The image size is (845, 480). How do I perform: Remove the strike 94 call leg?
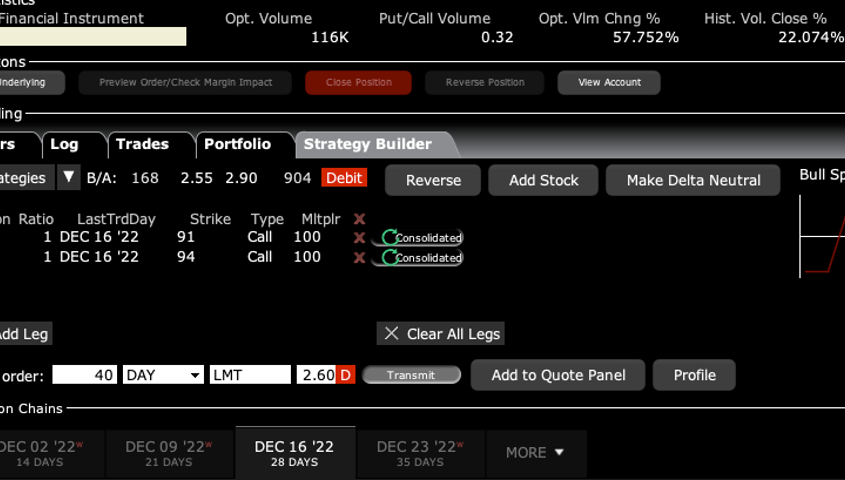click(359, 258)
